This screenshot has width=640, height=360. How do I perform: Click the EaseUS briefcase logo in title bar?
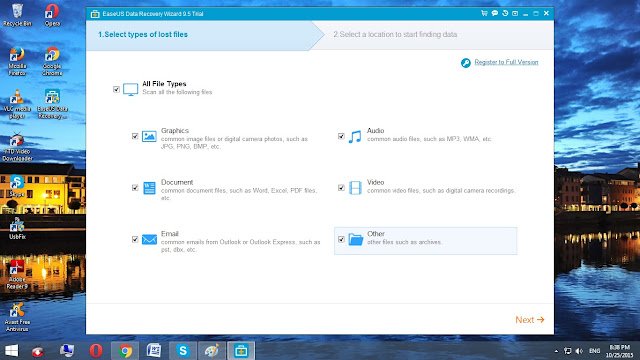coord(95,14)
